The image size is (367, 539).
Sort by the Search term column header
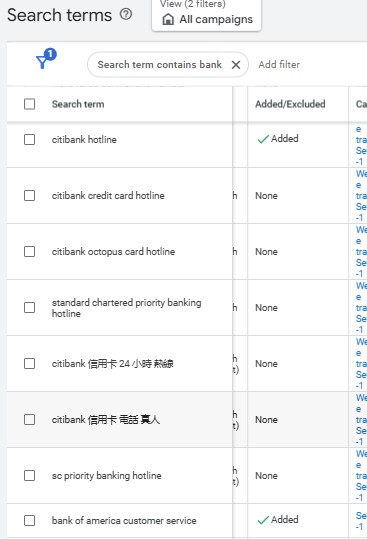78,104
